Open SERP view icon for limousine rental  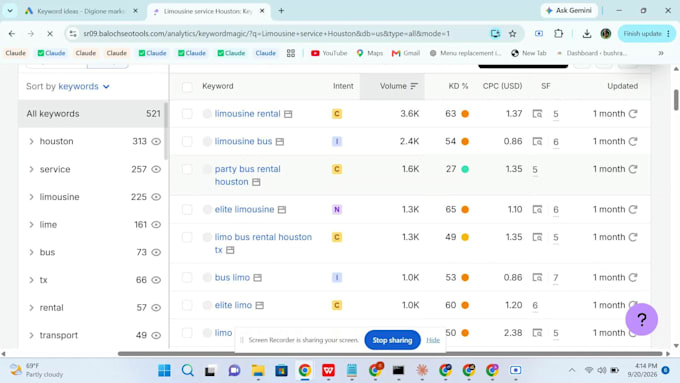(x=537, y=114)
